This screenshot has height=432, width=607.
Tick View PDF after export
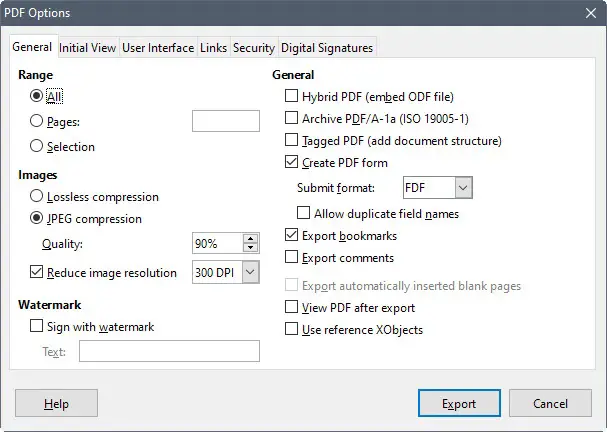292,308
